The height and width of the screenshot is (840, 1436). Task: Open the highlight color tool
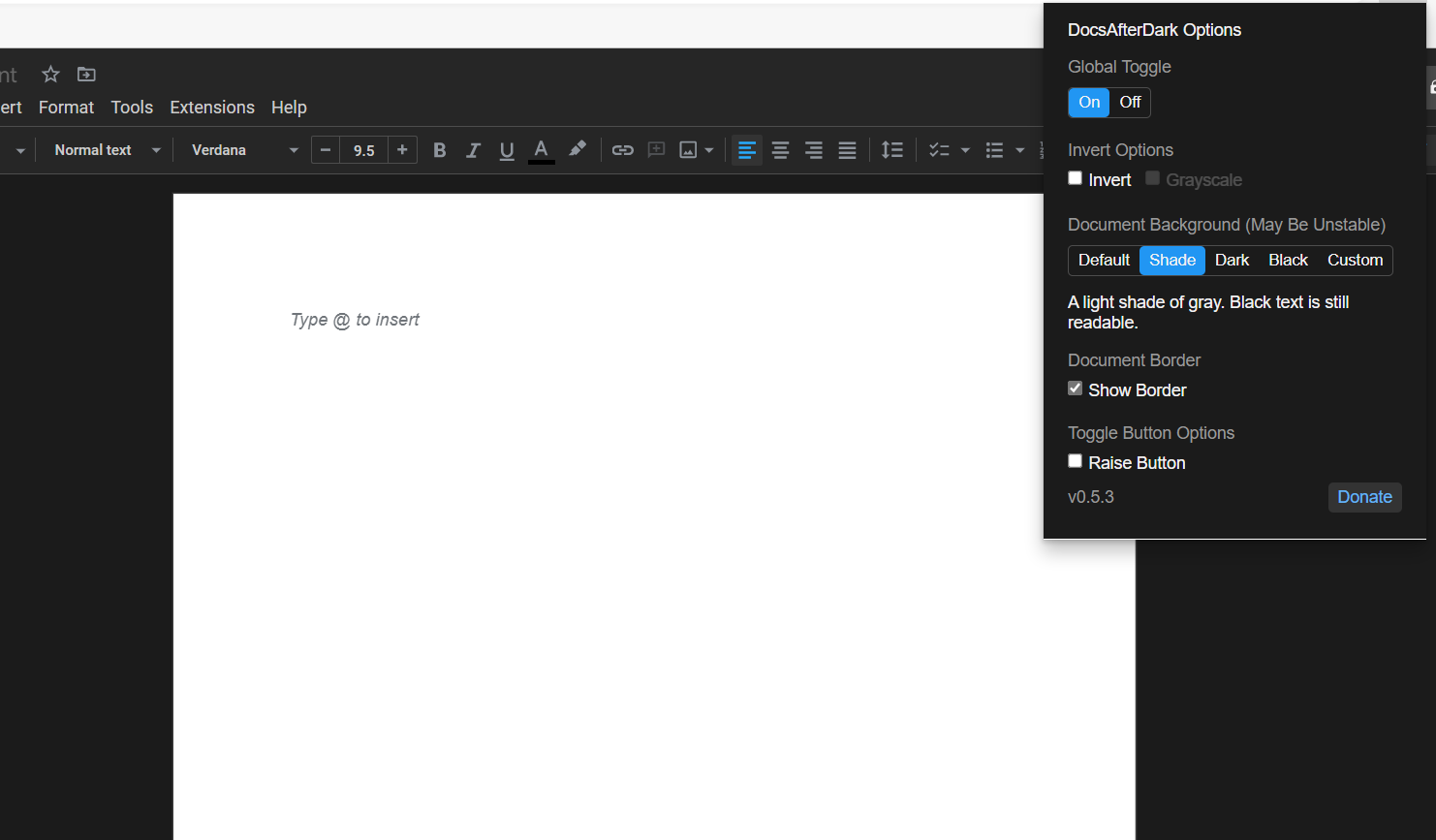pos(578,149)
